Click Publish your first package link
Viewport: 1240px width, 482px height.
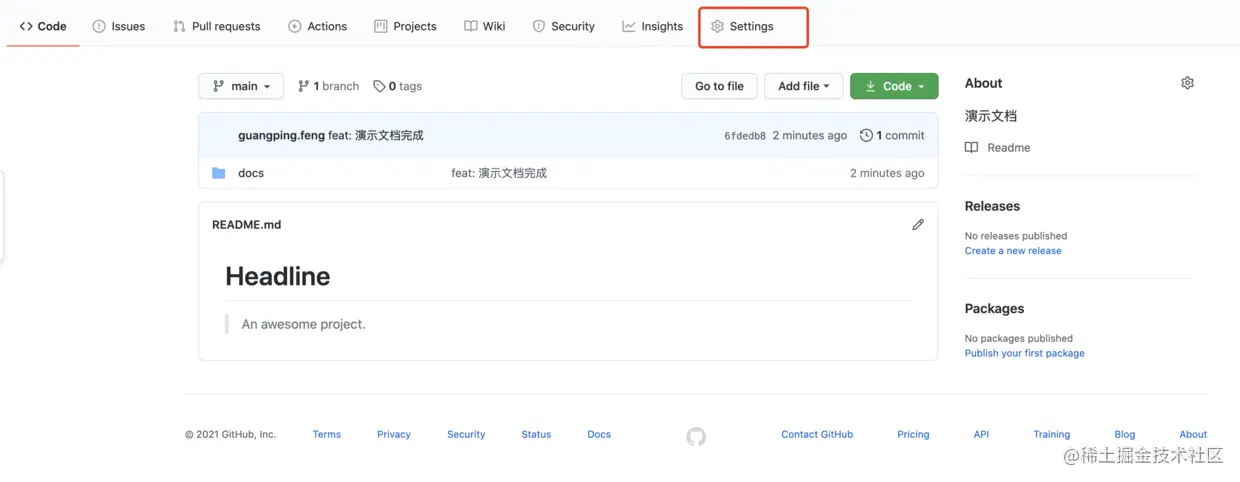pos(1024,353)
